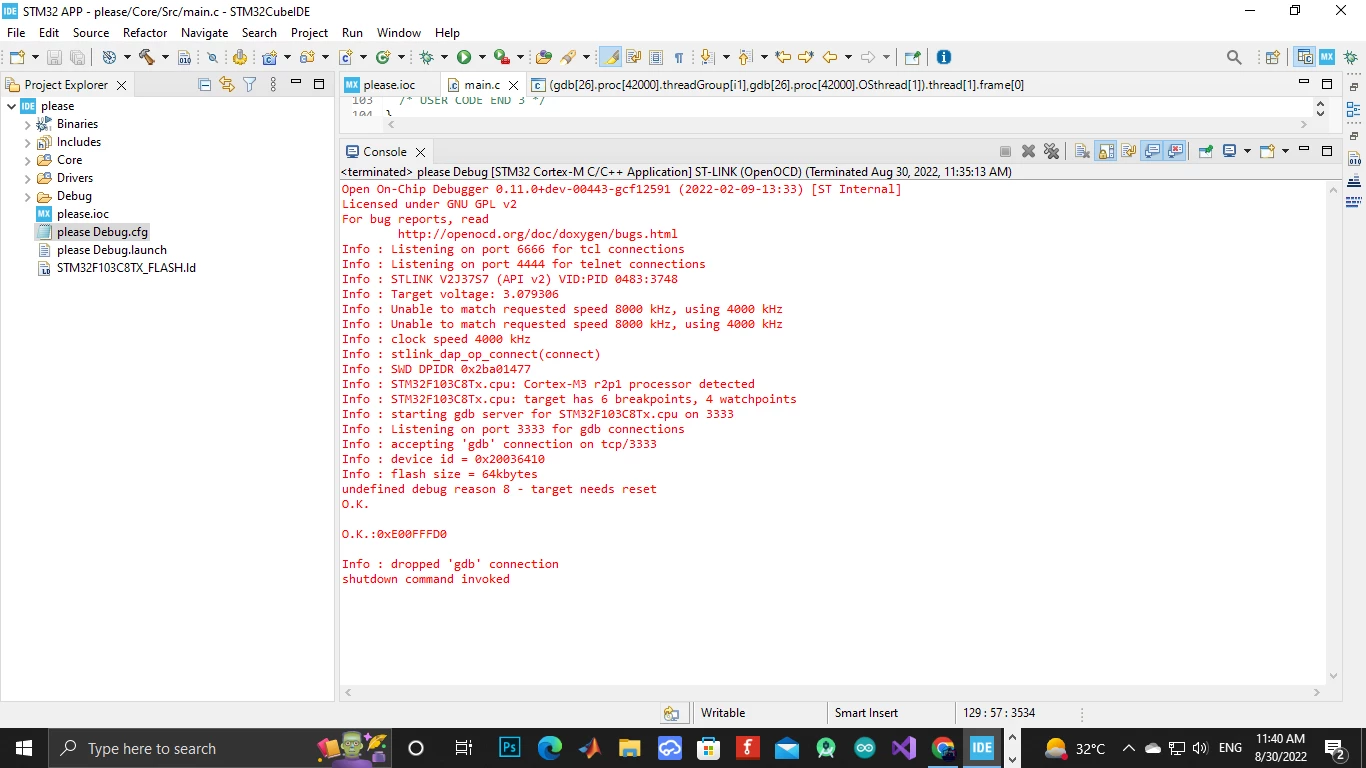The width and height of the screenshot is (1366, 768).
Task: Click the New file toolbar icon
Action: 17,58
